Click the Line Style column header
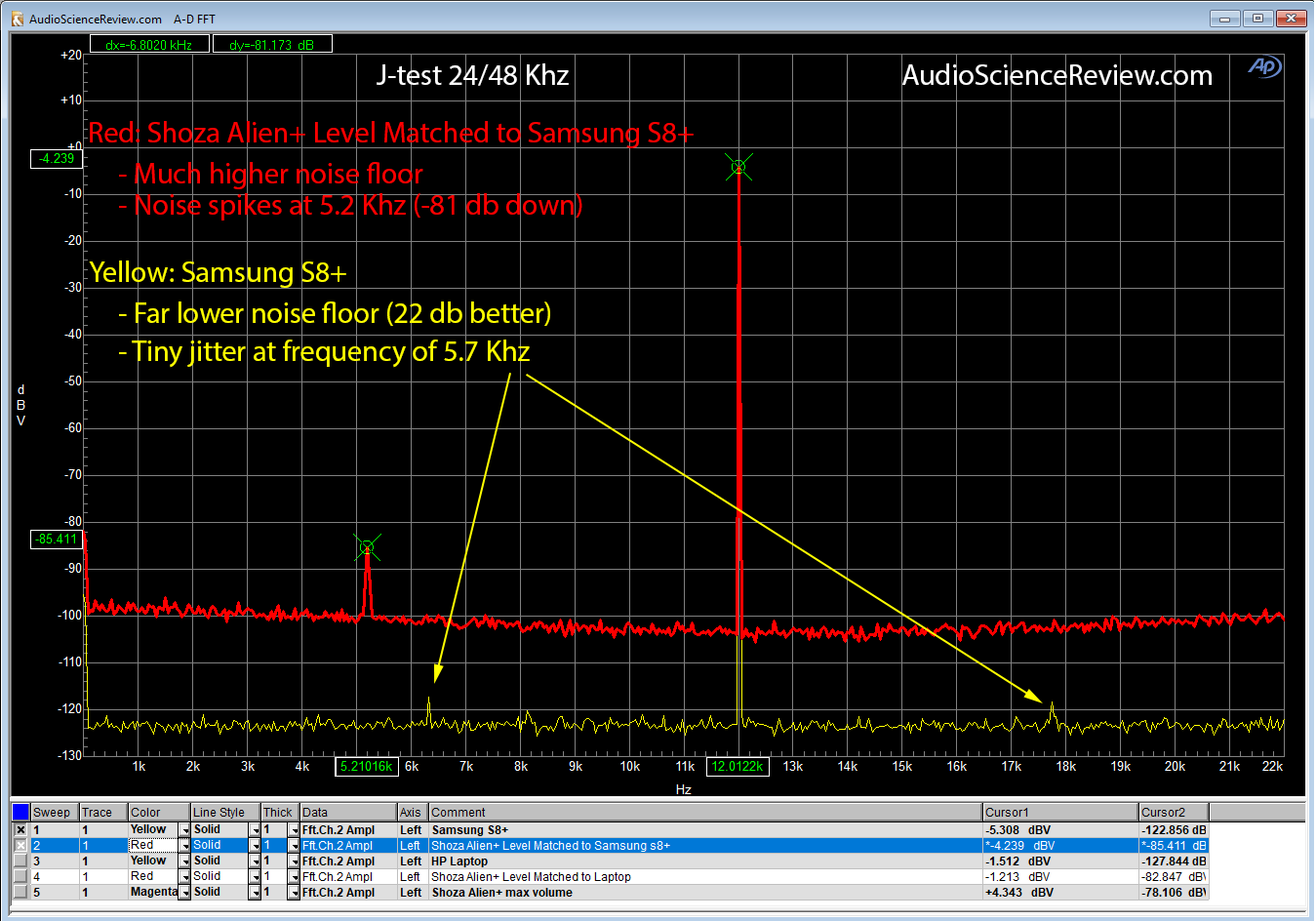Image resolution: width=1316 pixels, height=921 pixels. tap(226, 813)
